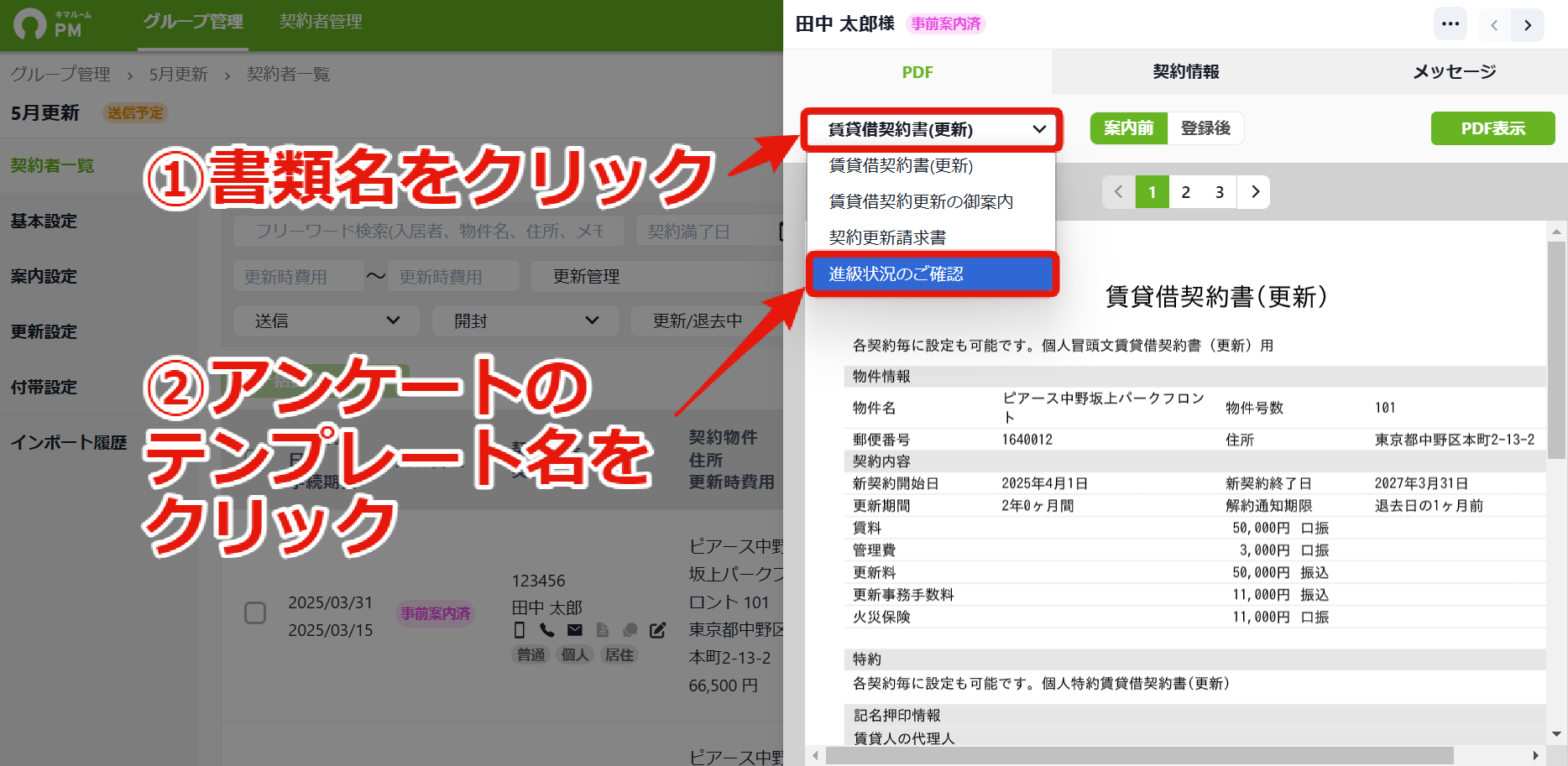Open グループ管理 in top navigation

(193, 22)
